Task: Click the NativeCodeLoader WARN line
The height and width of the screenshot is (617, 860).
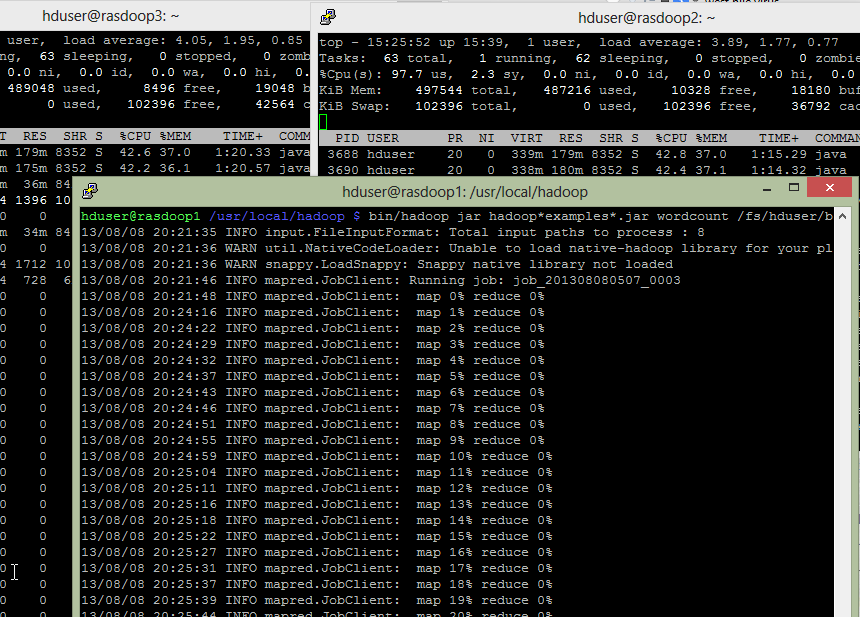Action: point(456,248)
